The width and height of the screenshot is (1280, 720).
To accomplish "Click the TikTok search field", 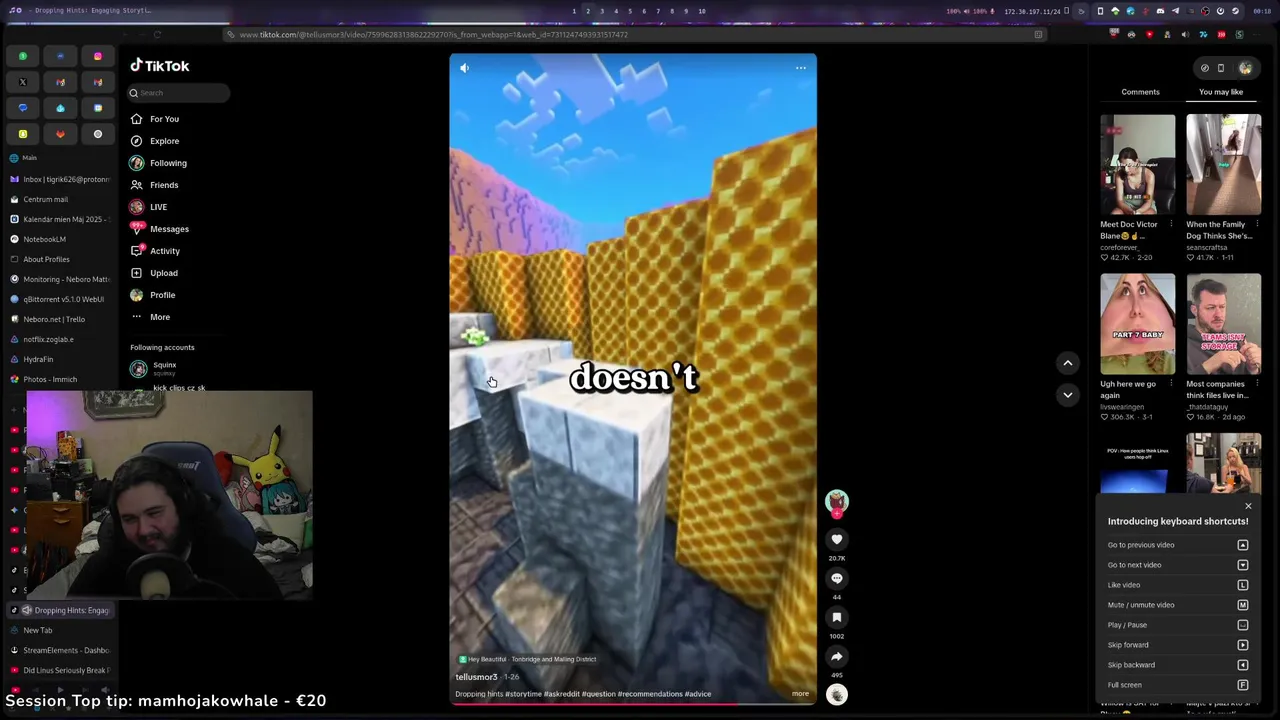I will [x=179, y=93].
